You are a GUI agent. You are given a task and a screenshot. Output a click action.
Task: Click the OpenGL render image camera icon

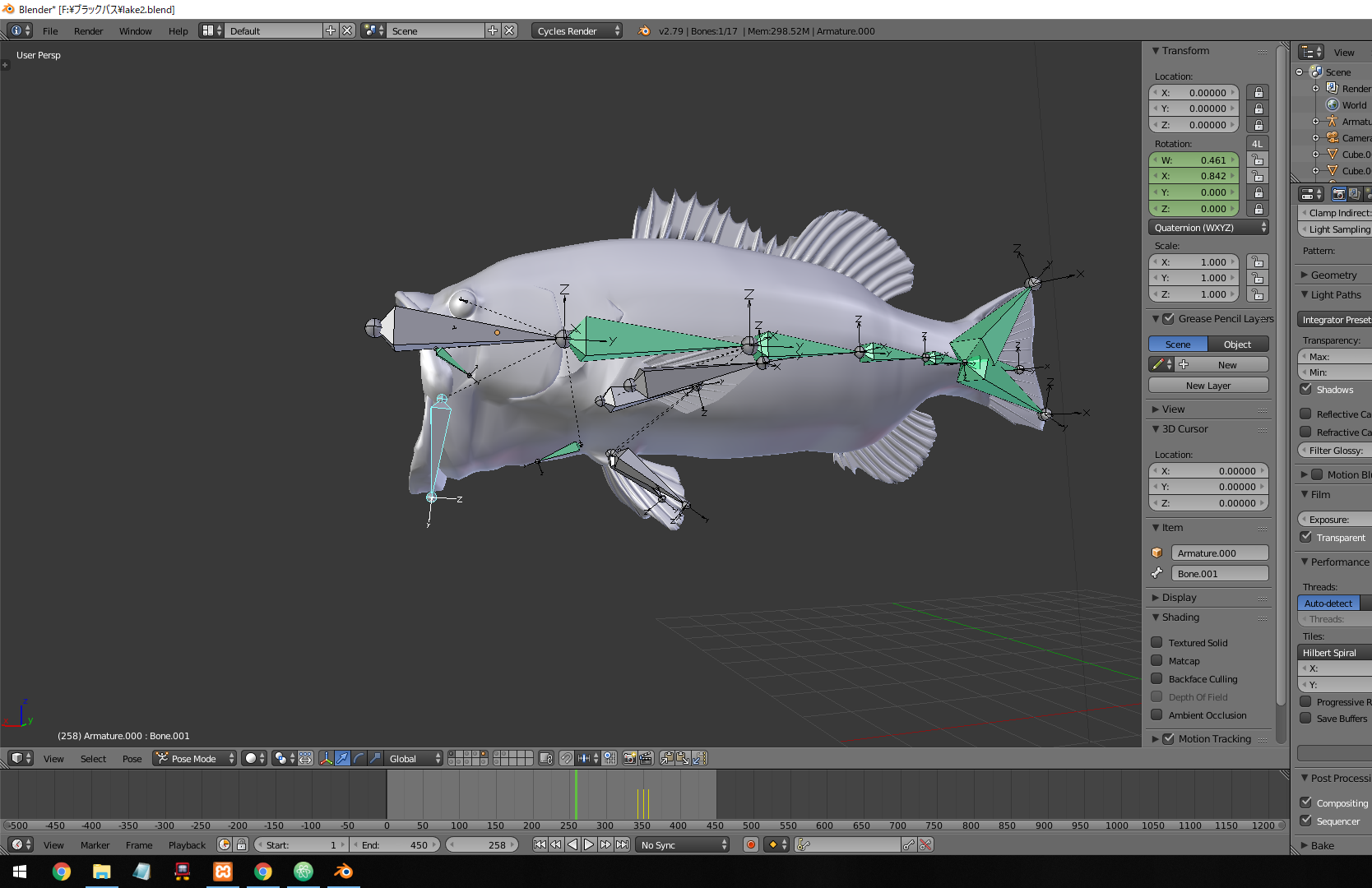click(x=629, y=758)
